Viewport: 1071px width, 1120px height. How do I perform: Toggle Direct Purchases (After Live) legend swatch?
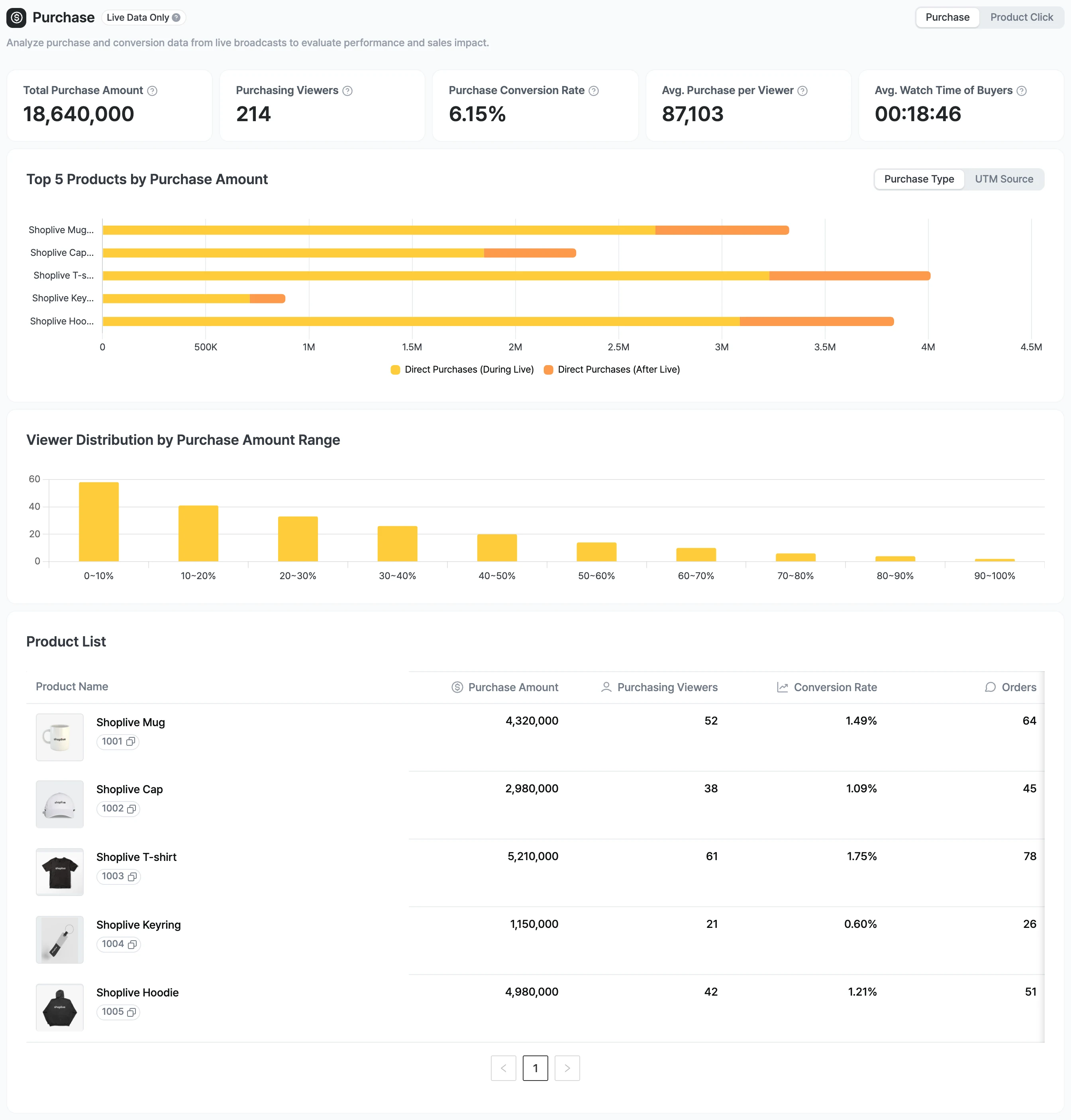pyautogui.click(x=549, y=369)
